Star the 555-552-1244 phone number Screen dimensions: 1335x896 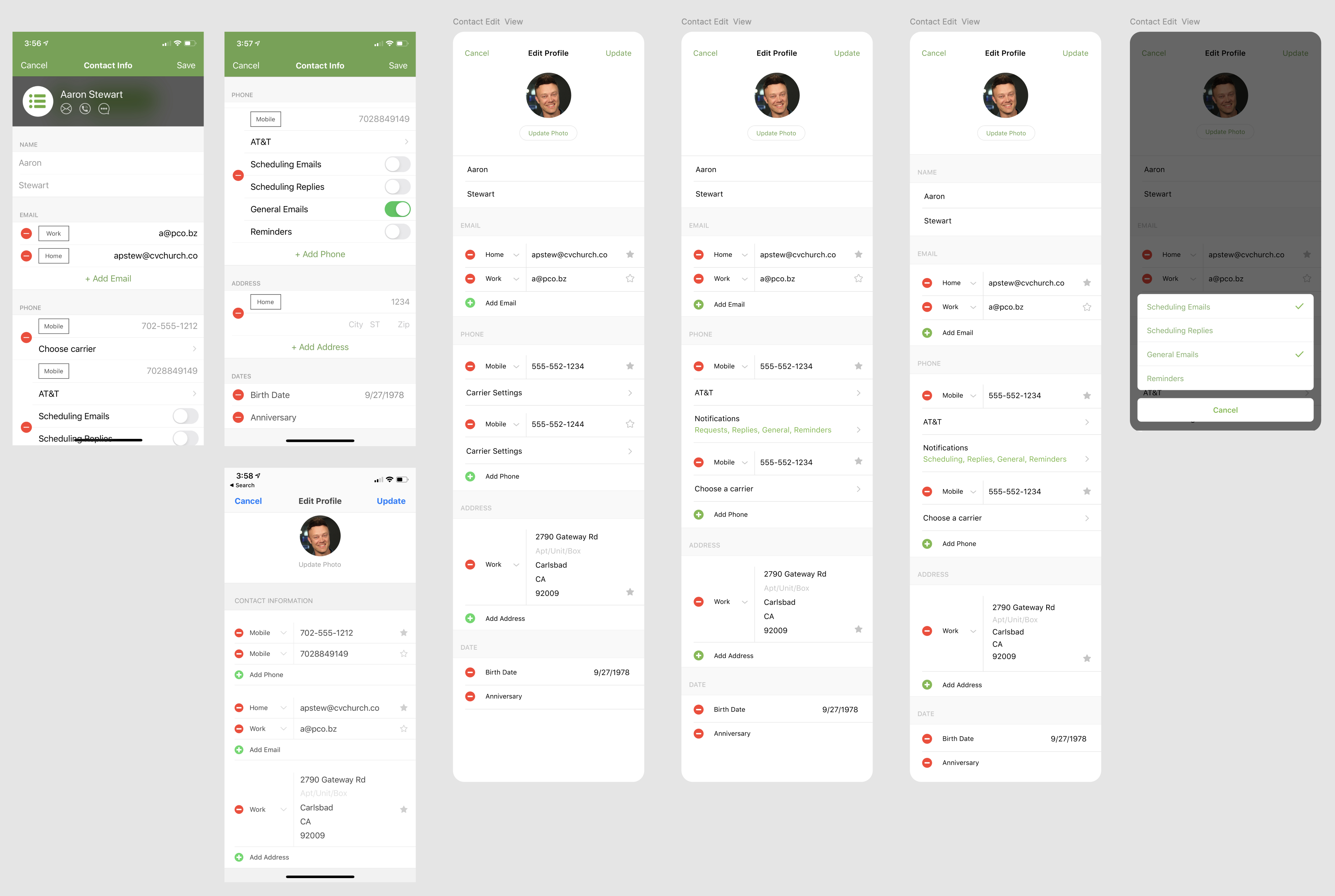pyautogui.click(x=630, y=424)
